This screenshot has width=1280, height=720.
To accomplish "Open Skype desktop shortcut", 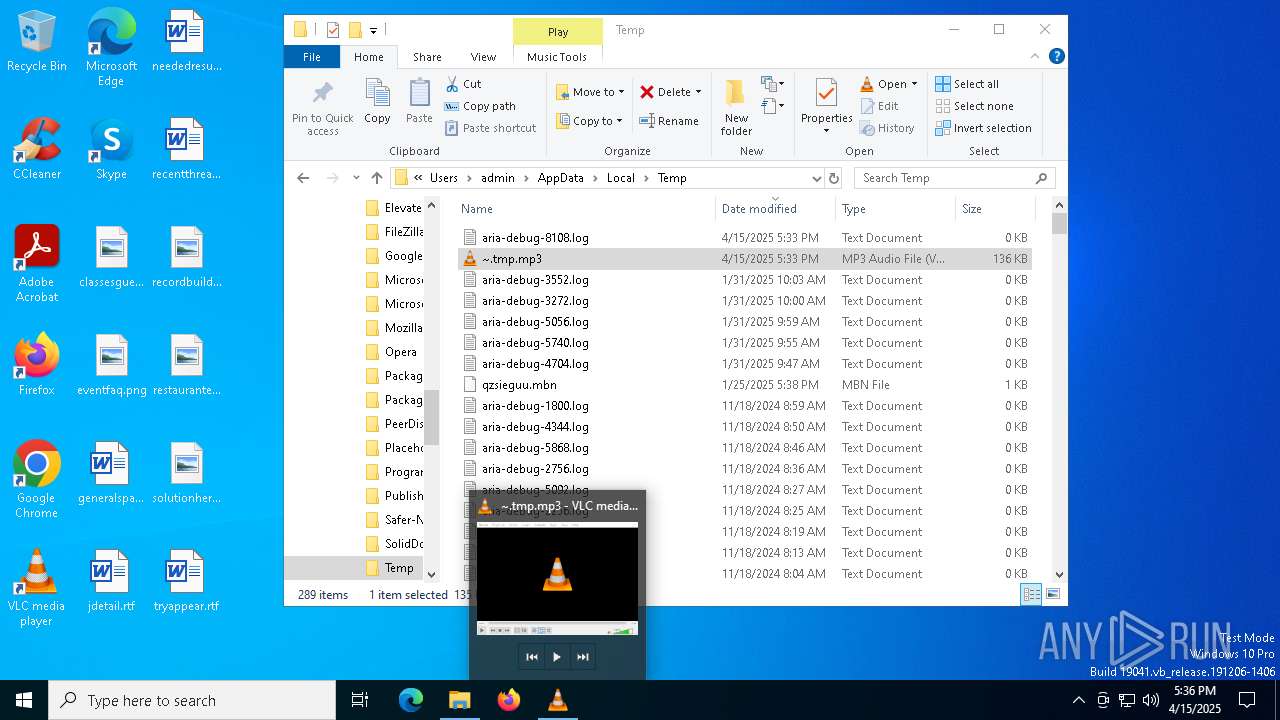I will (111, 149).
